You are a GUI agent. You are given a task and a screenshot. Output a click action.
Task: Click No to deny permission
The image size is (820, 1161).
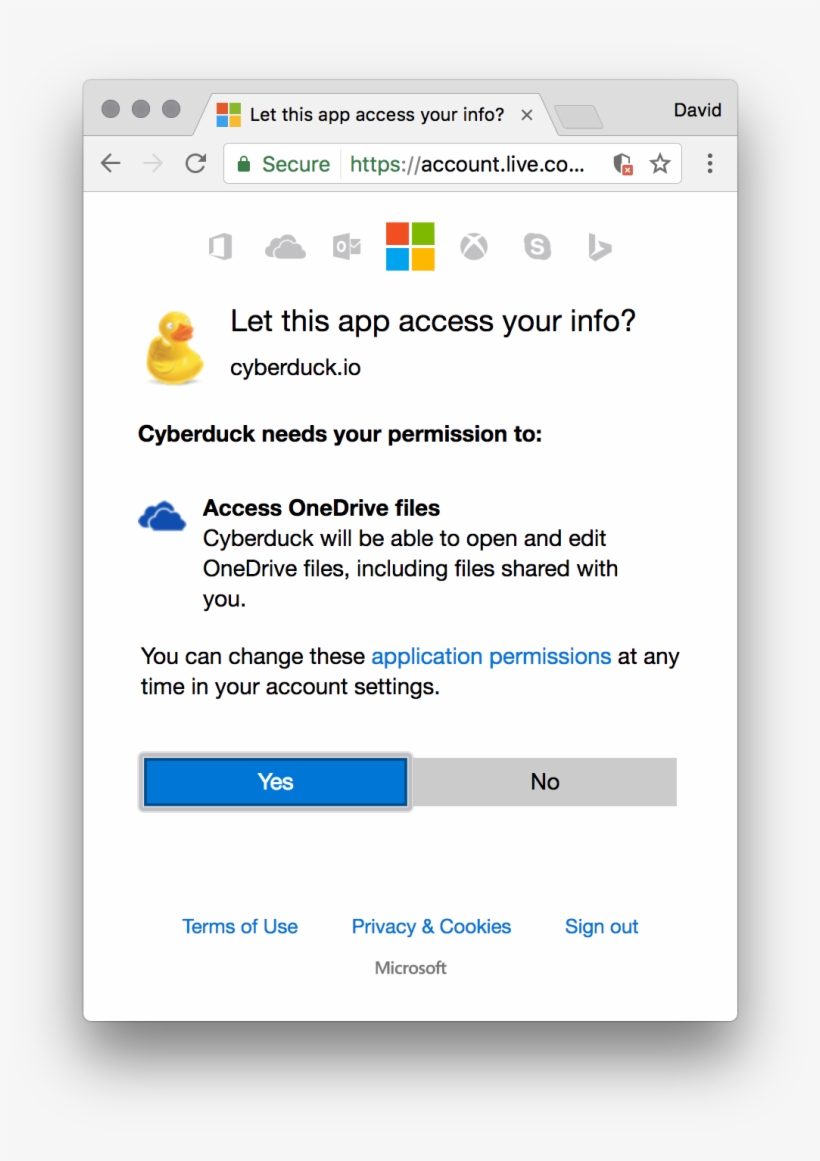pos(545,782)
